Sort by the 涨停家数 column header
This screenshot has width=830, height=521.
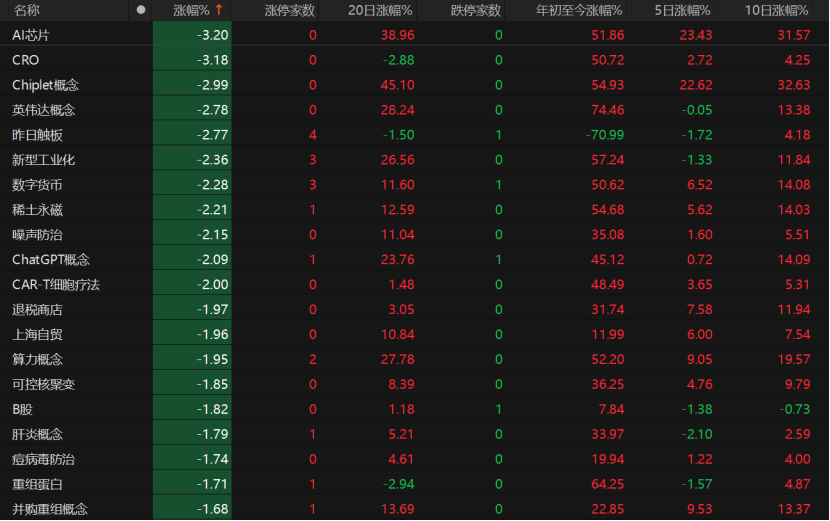[x=290, y=10]
